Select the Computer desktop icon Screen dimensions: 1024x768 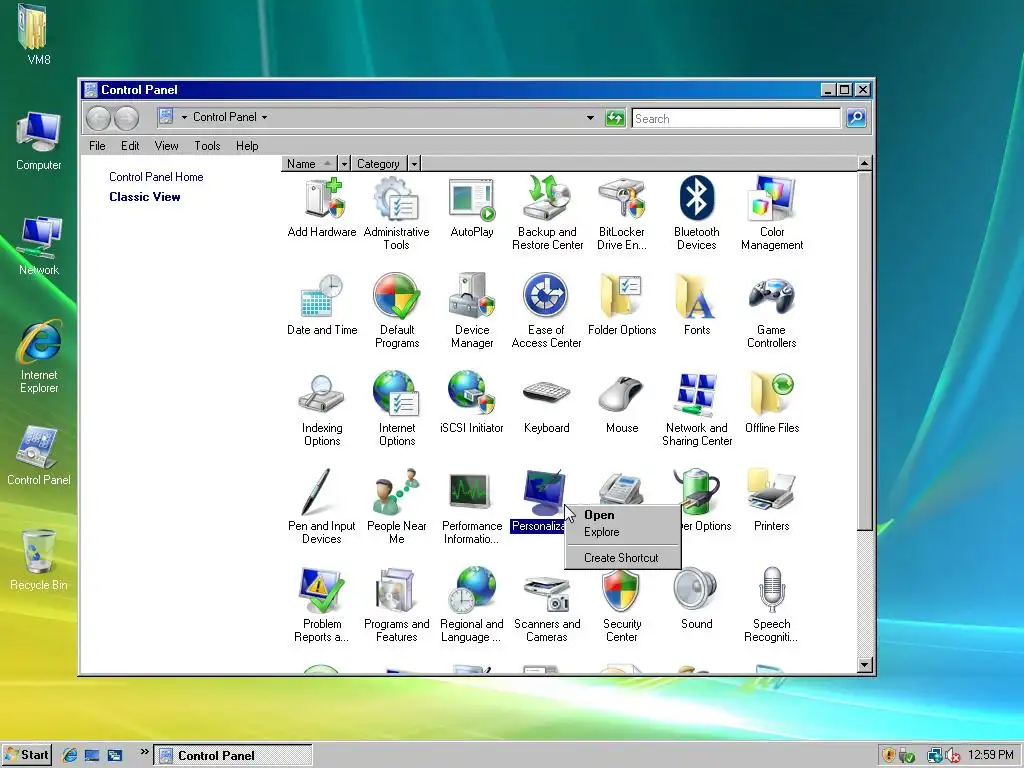(39, 140)
